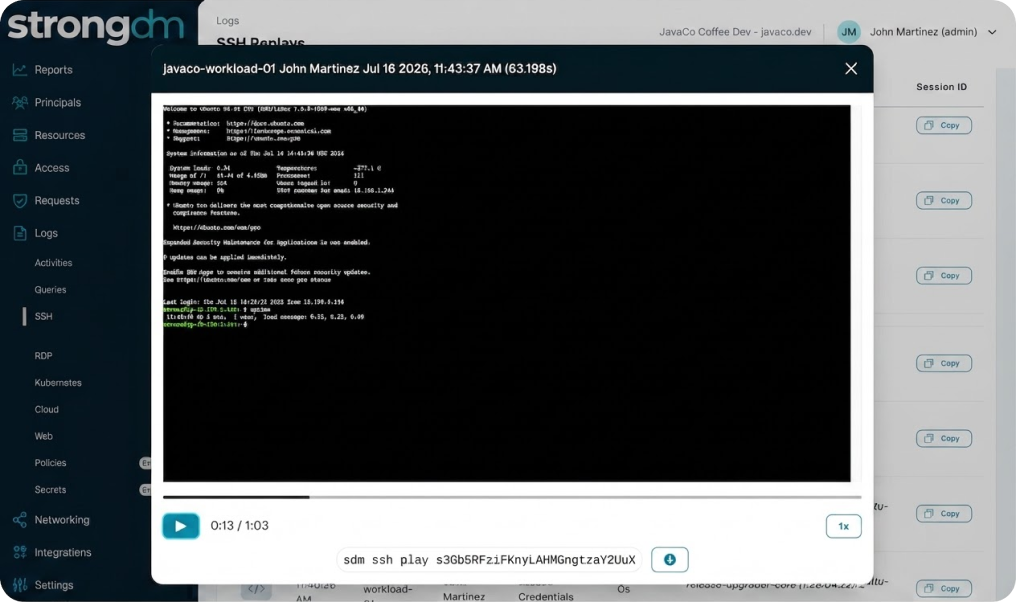Select SSH logs item

[x=43, y=316]
